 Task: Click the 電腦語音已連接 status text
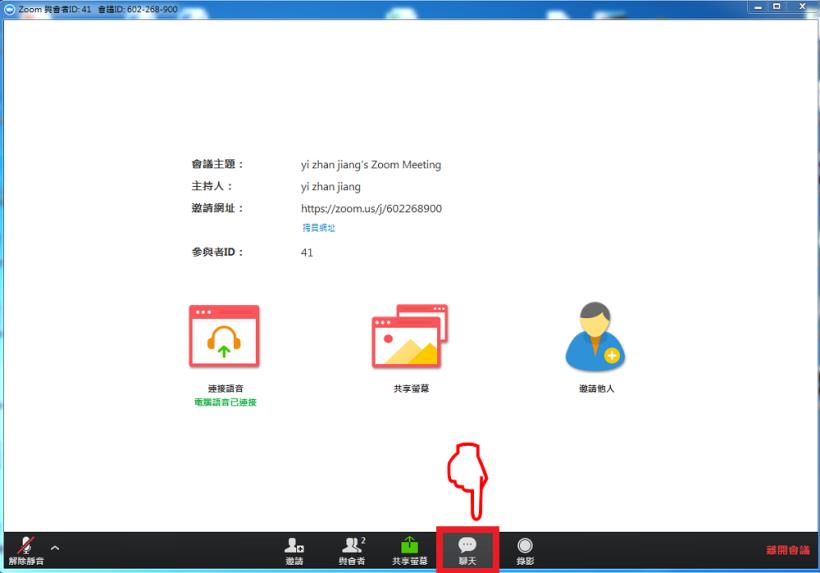pos(225,402)
